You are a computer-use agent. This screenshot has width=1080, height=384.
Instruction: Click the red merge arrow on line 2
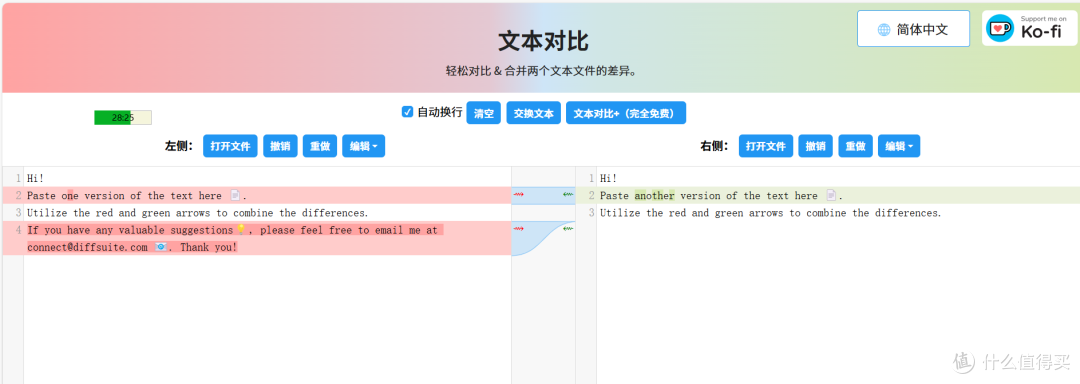click(x=518, y=195)
